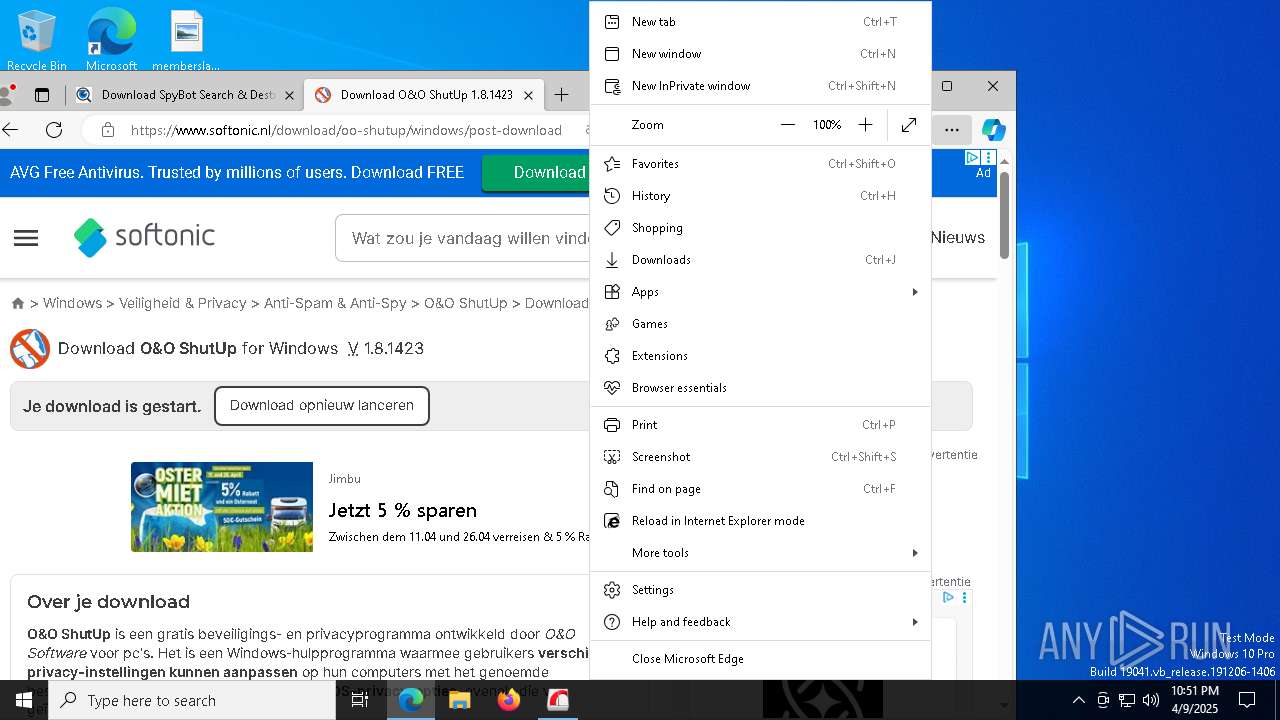The image size is (1280, 720).
Task: Decrease zoom with minus button
Action: coord(788,125)
